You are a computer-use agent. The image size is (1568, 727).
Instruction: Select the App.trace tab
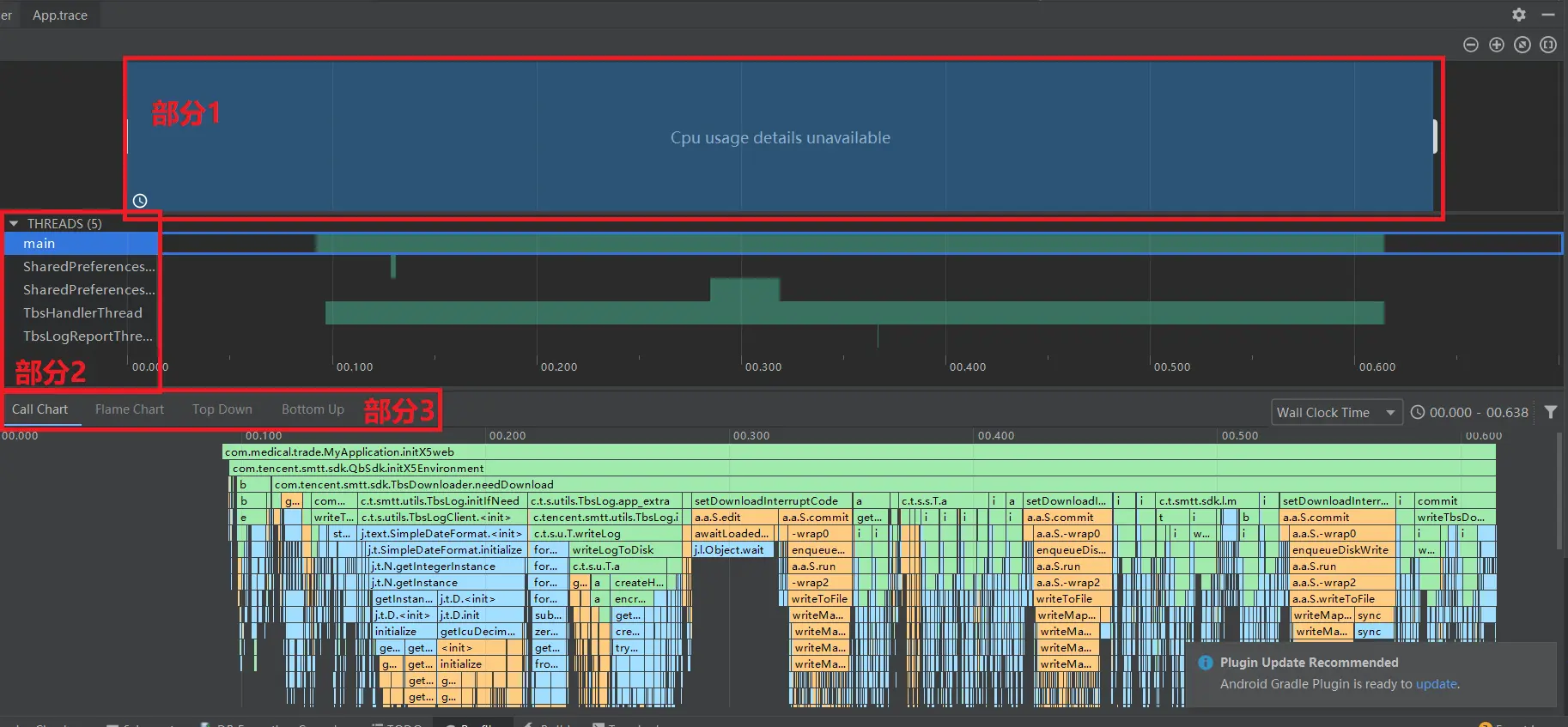point(60,15)
